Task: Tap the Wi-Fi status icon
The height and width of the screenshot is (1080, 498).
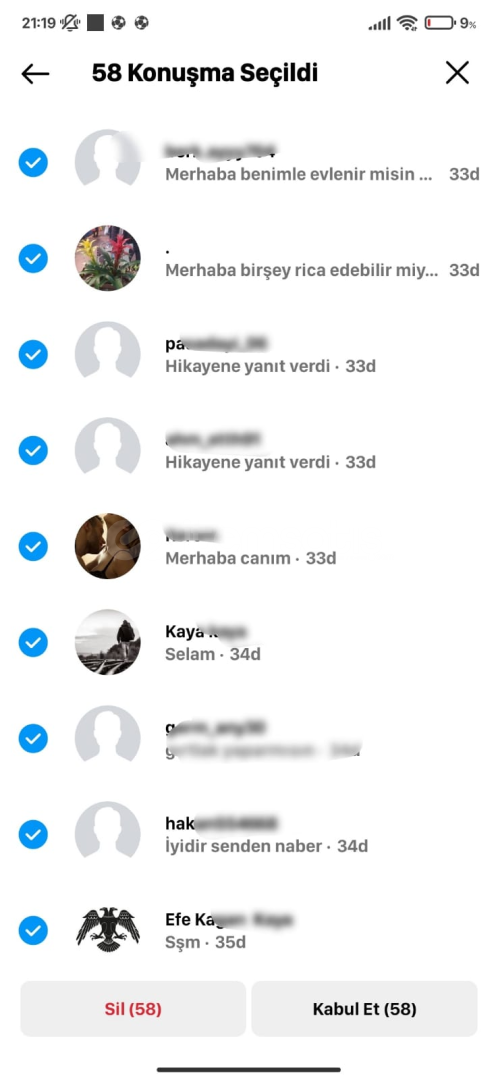Action: [x=408, y=23]
